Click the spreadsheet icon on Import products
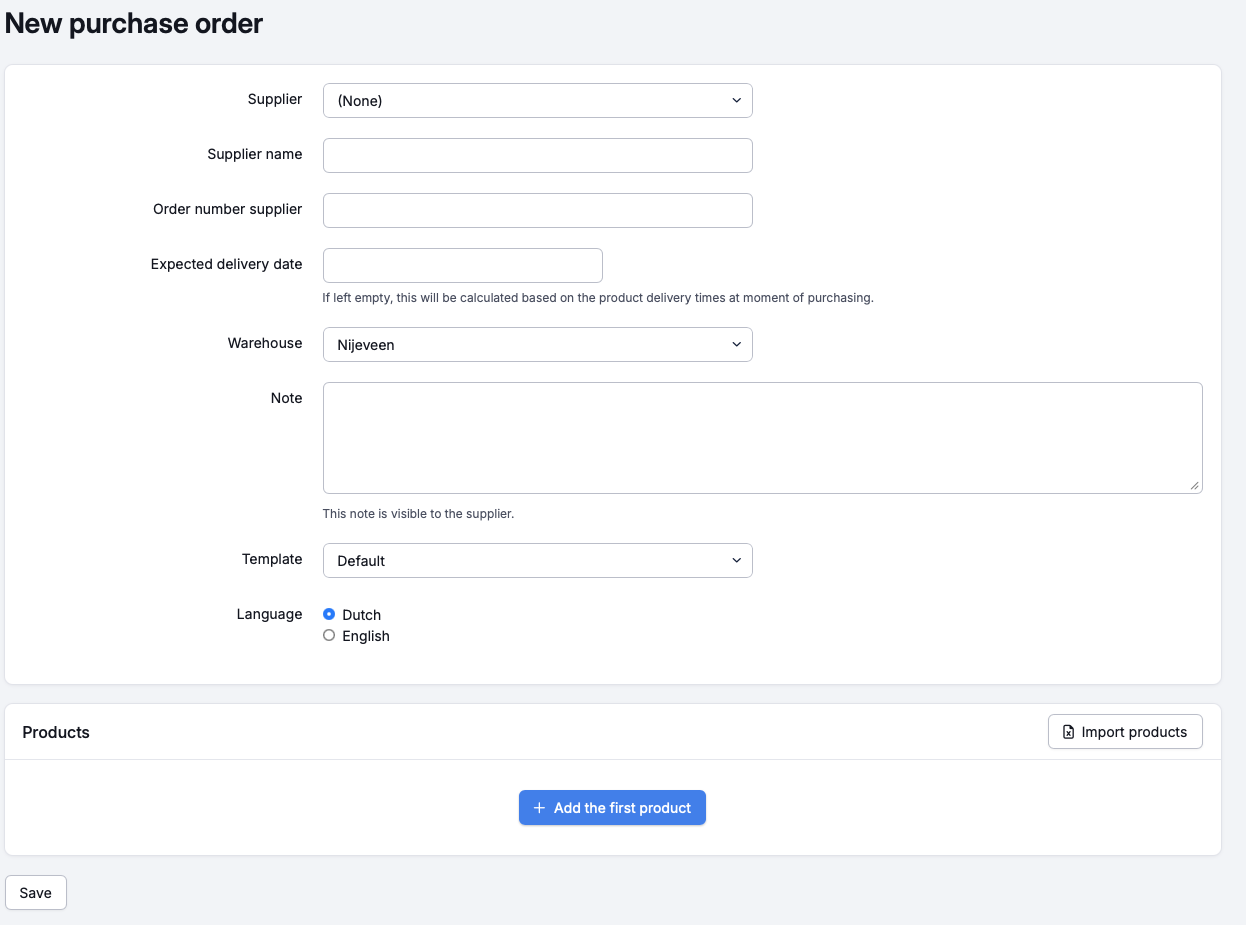 coord(1068,732)
